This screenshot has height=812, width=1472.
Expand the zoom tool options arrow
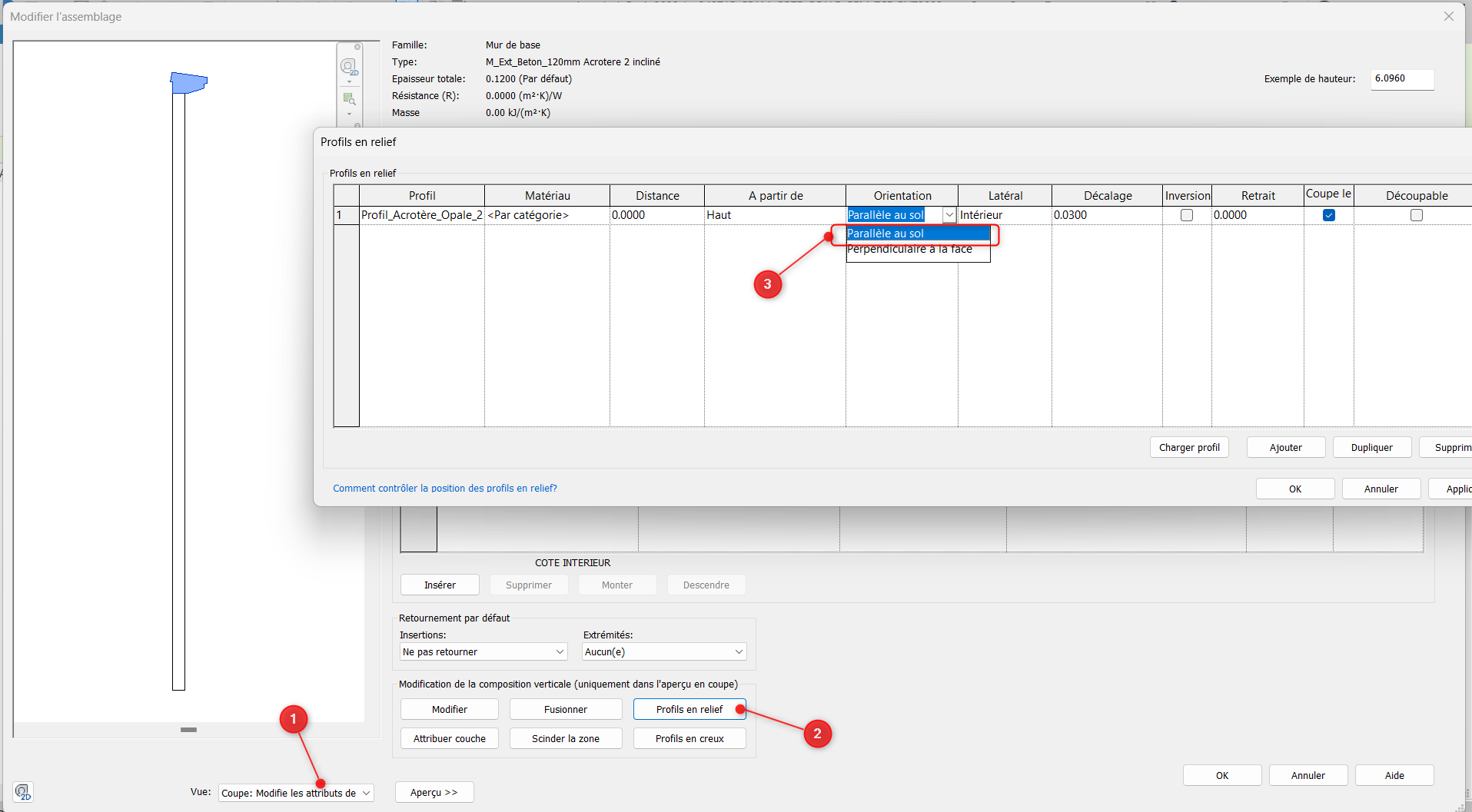click(349, 114)
